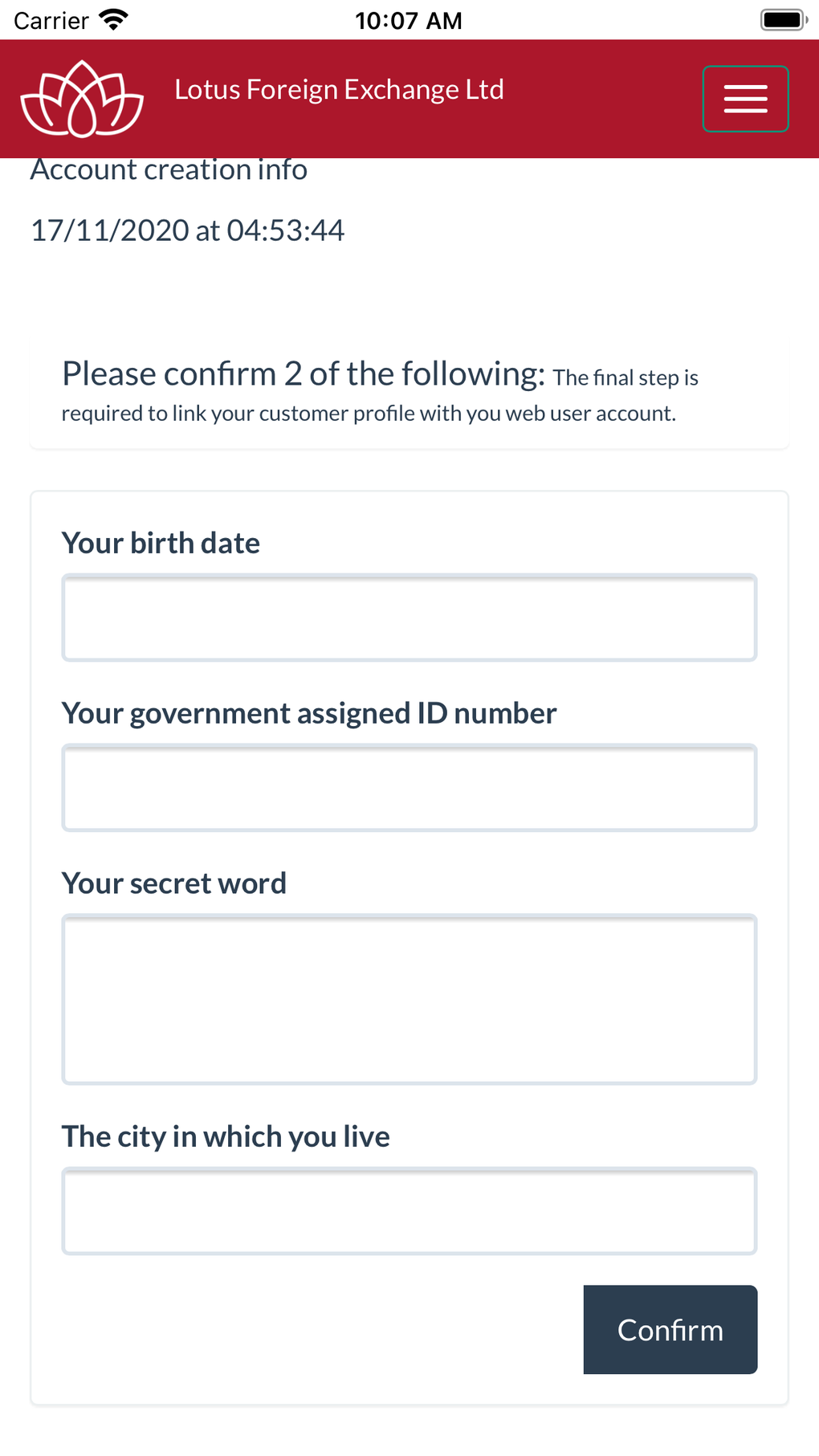Tap the "final step is required" description text
The height and width of the screenshot is (1456, 819).
coord(369,414)
